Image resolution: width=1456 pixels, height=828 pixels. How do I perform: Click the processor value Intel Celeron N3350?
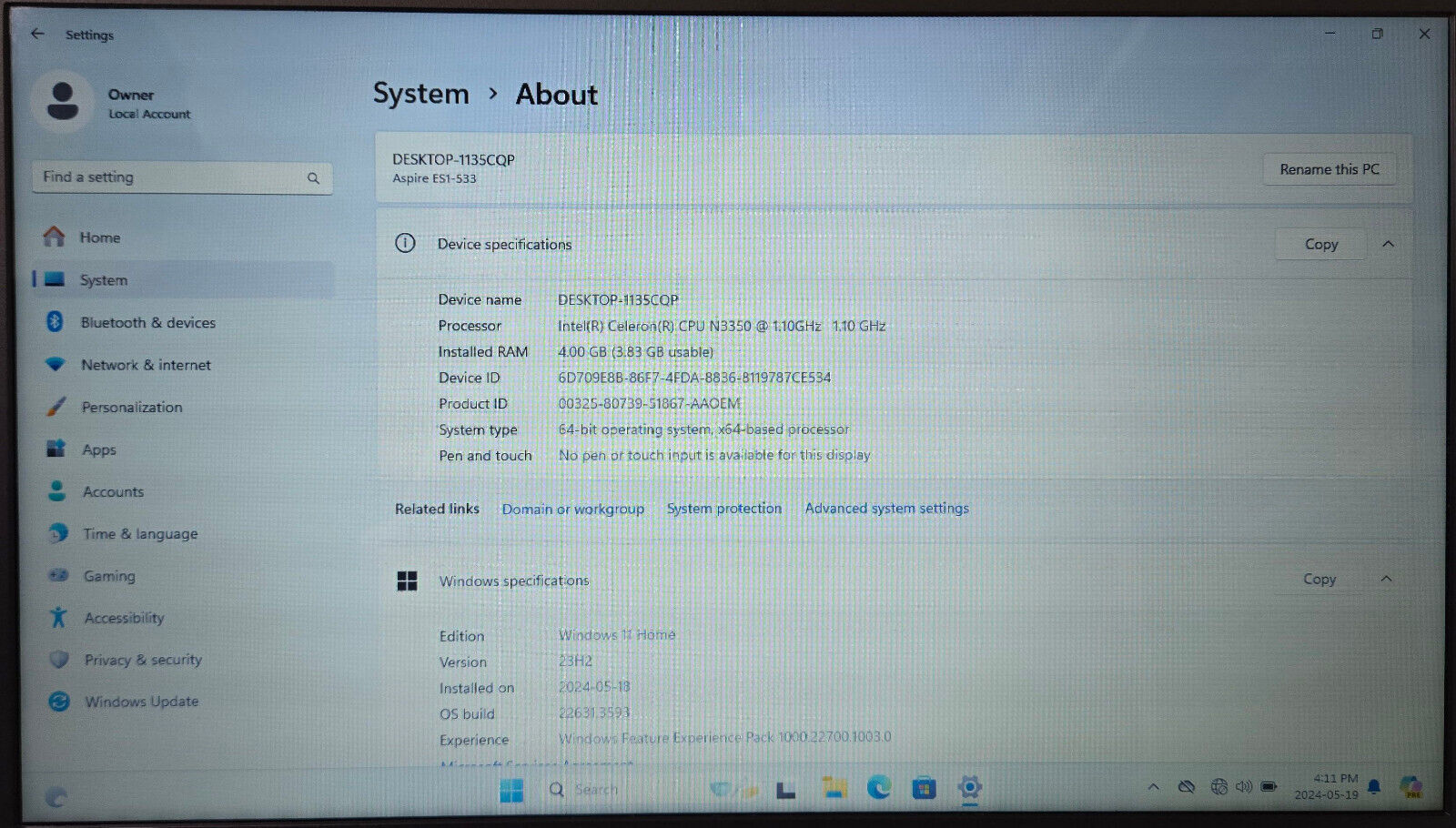click(722, 326)
